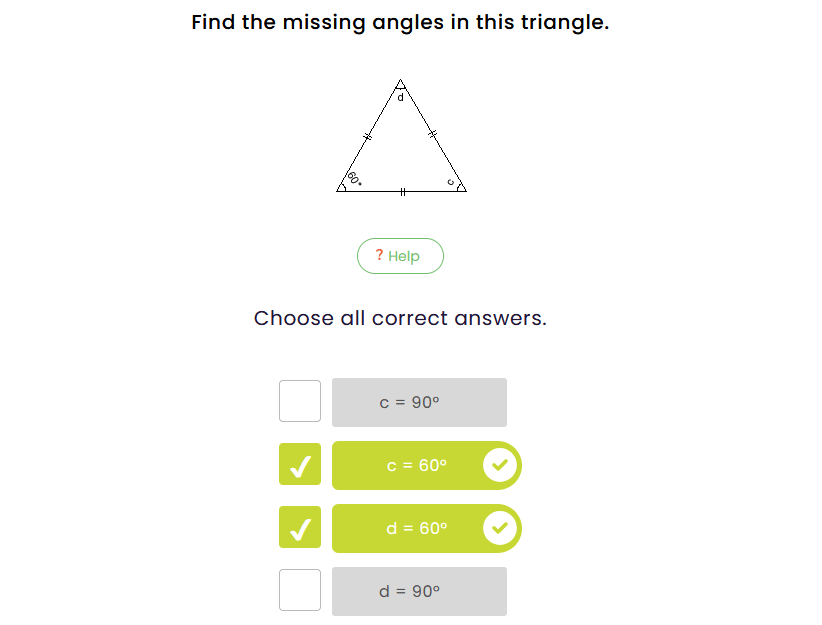Screen dimensions: 822x625
Task: Click angle c in the triangle's right corner
Action: click(451, 181)
